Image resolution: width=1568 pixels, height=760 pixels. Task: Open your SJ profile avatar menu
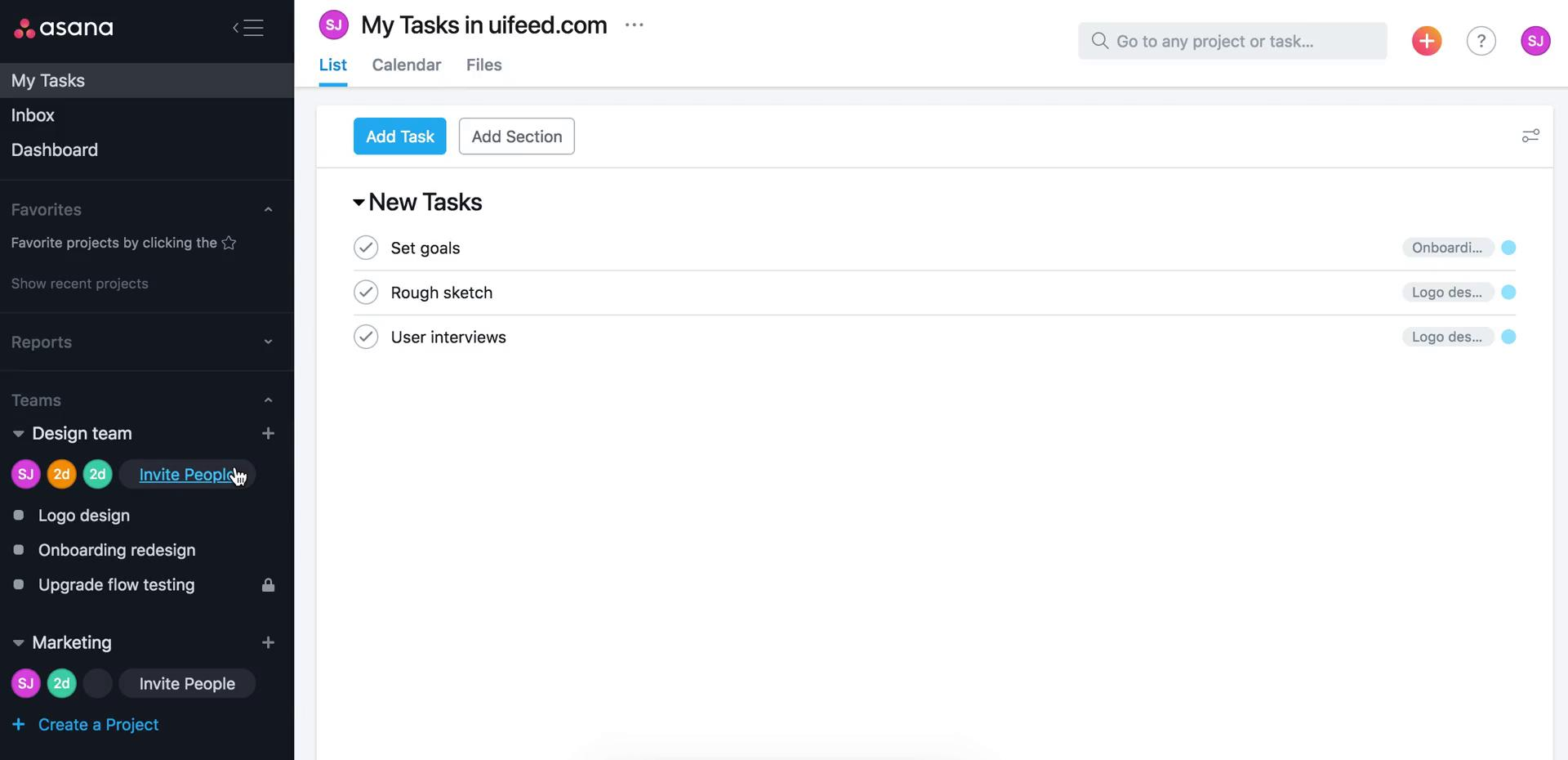(1535, 40)
